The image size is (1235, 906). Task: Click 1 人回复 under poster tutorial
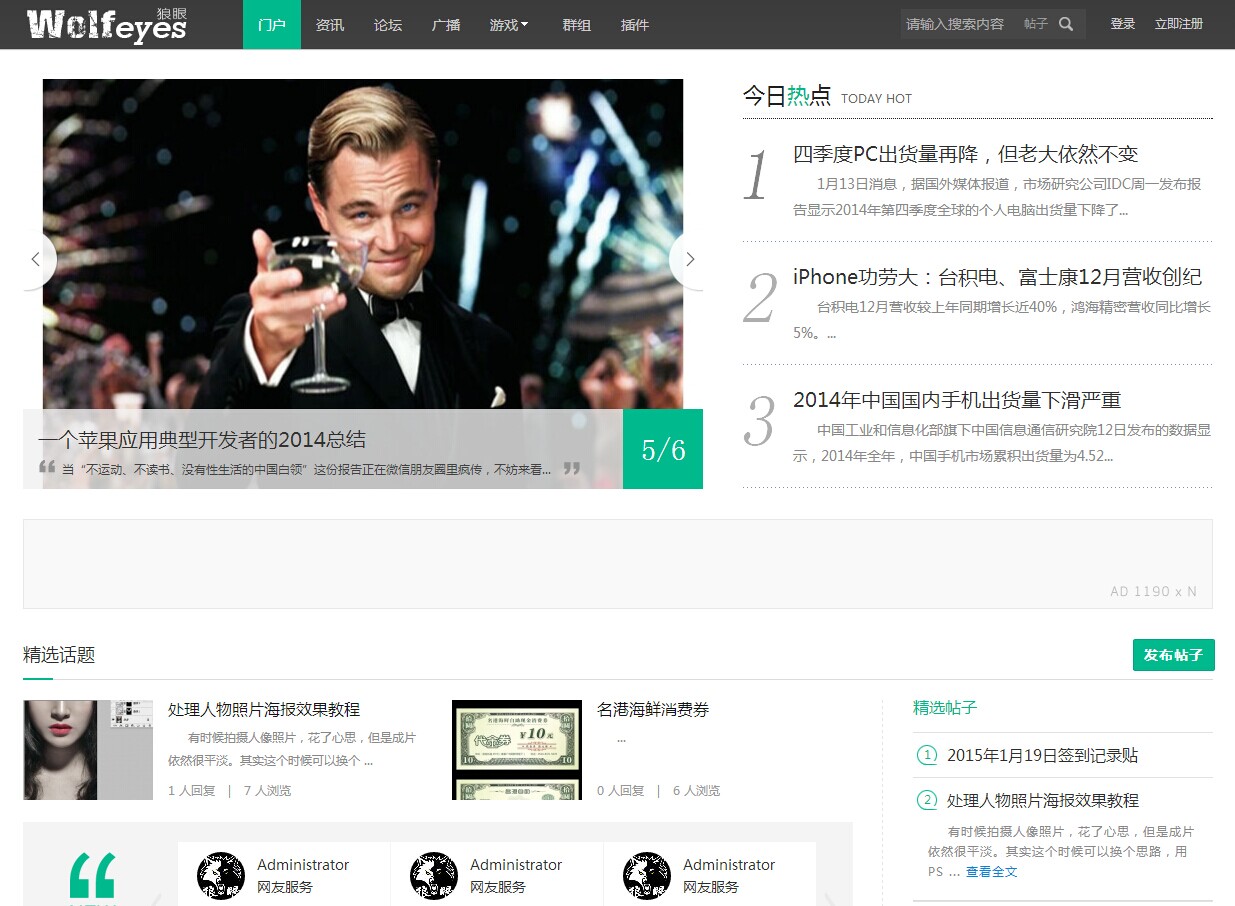pos(192,790)
